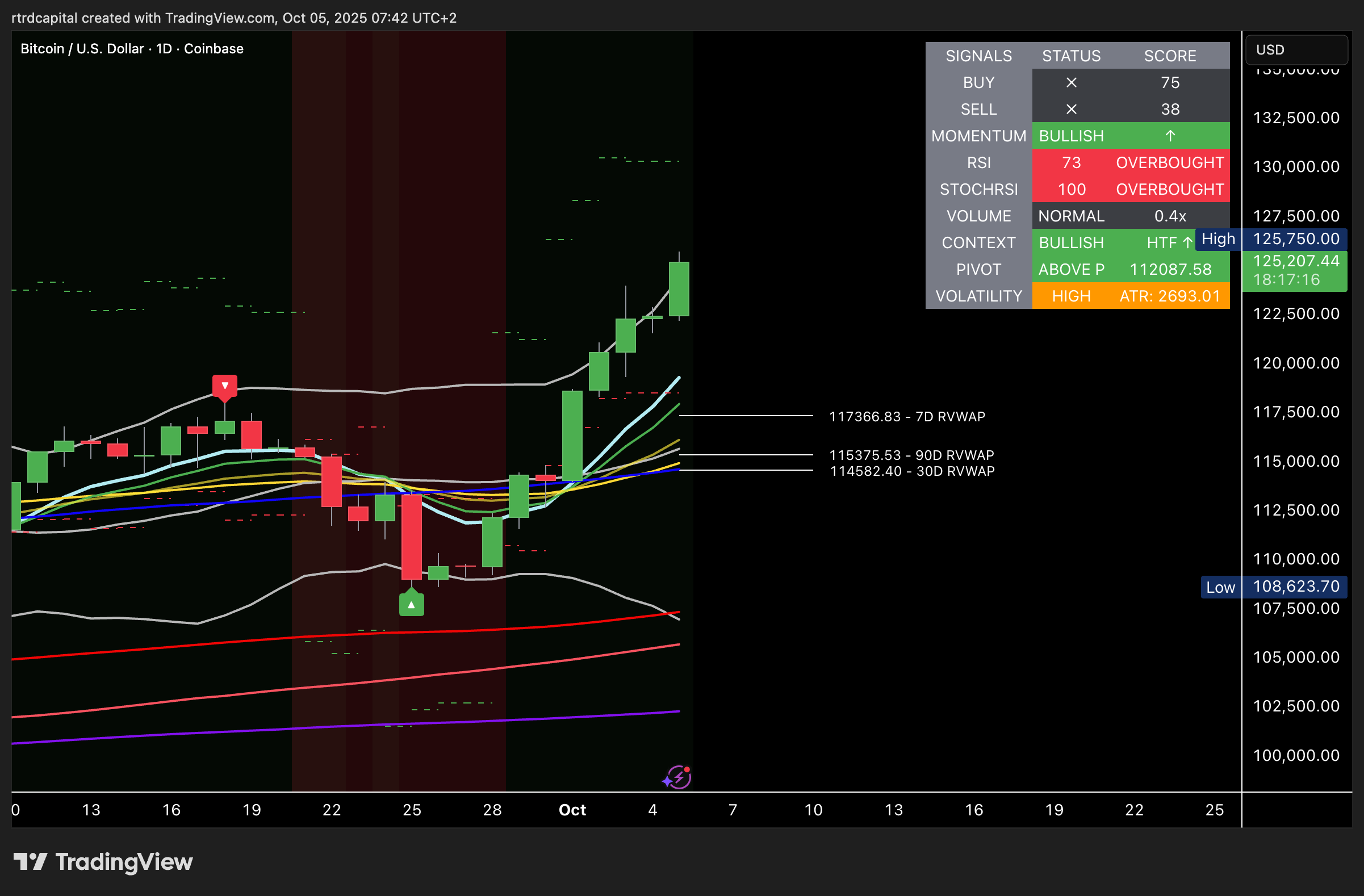Click the Oct label on the date axis
Image resolution: width=1364 pixels, height=896 pixels.
pyautogui.click(x=572, y=810)
